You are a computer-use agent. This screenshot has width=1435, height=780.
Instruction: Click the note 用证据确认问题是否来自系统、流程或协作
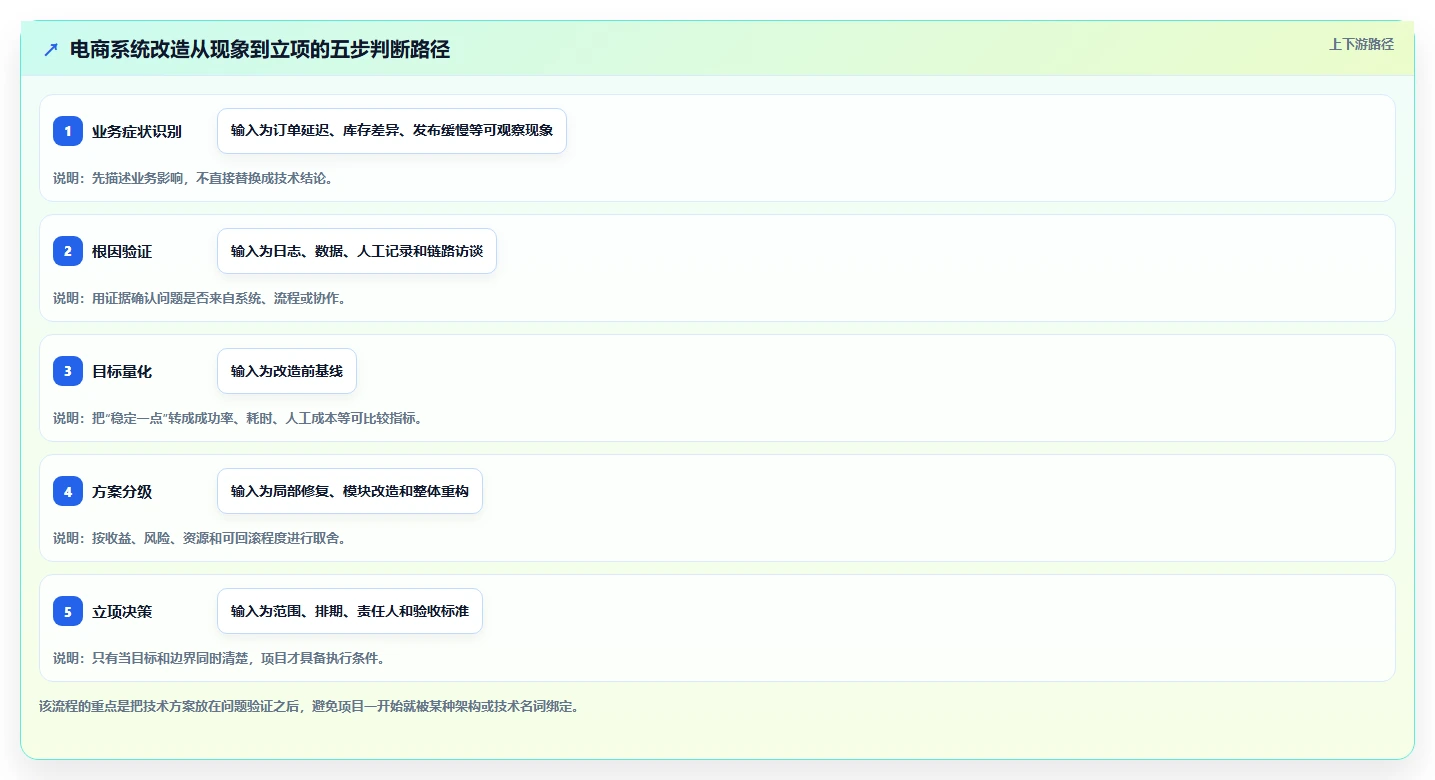pos(200,298)
